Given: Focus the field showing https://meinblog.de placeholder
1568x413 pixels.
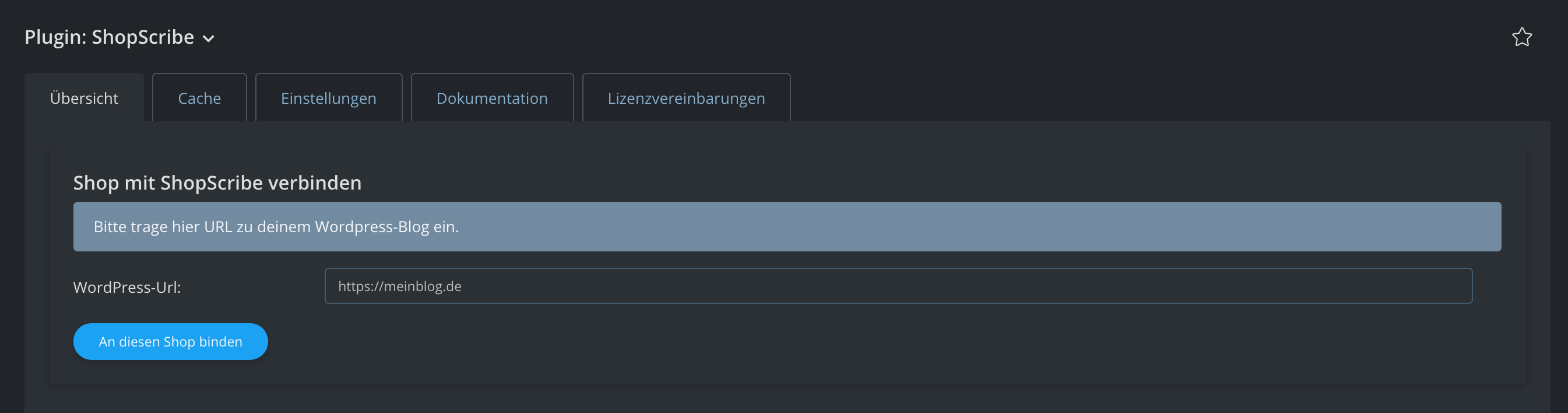Looking at the screenshot, I should tap(898, 286).
